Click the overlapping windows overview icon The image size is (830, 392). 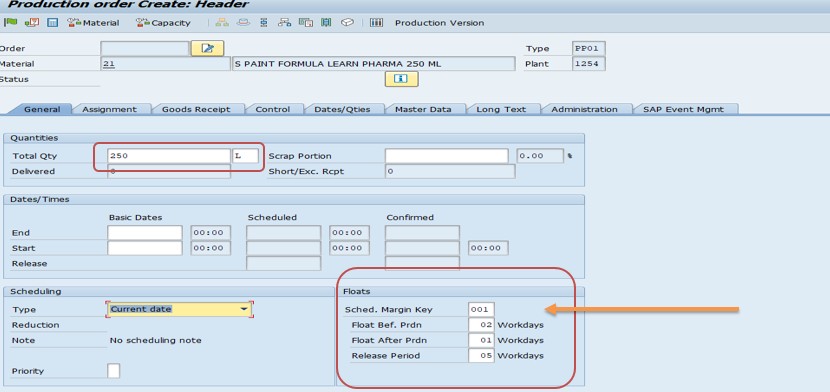point(305,23)
